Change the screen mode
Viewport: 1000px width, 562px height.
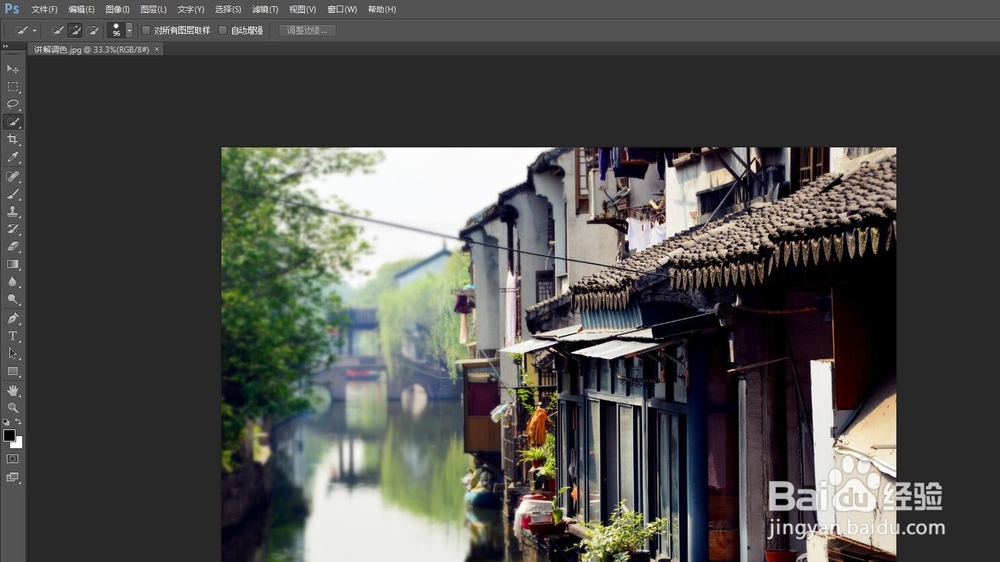(x=13, y=477)
